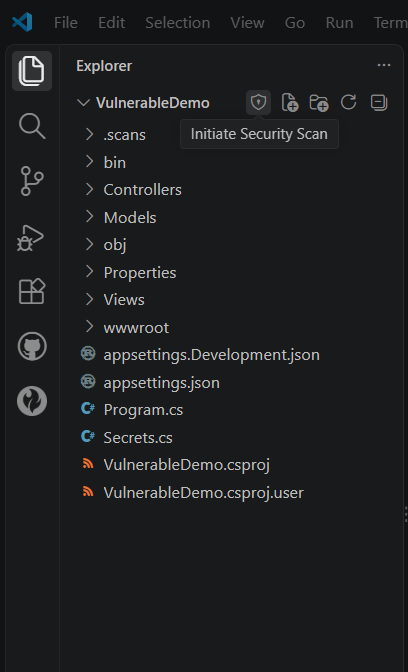Select the .scans folder name
The height and width of the screenshot is (672, 408).
[x=124, y=135]
